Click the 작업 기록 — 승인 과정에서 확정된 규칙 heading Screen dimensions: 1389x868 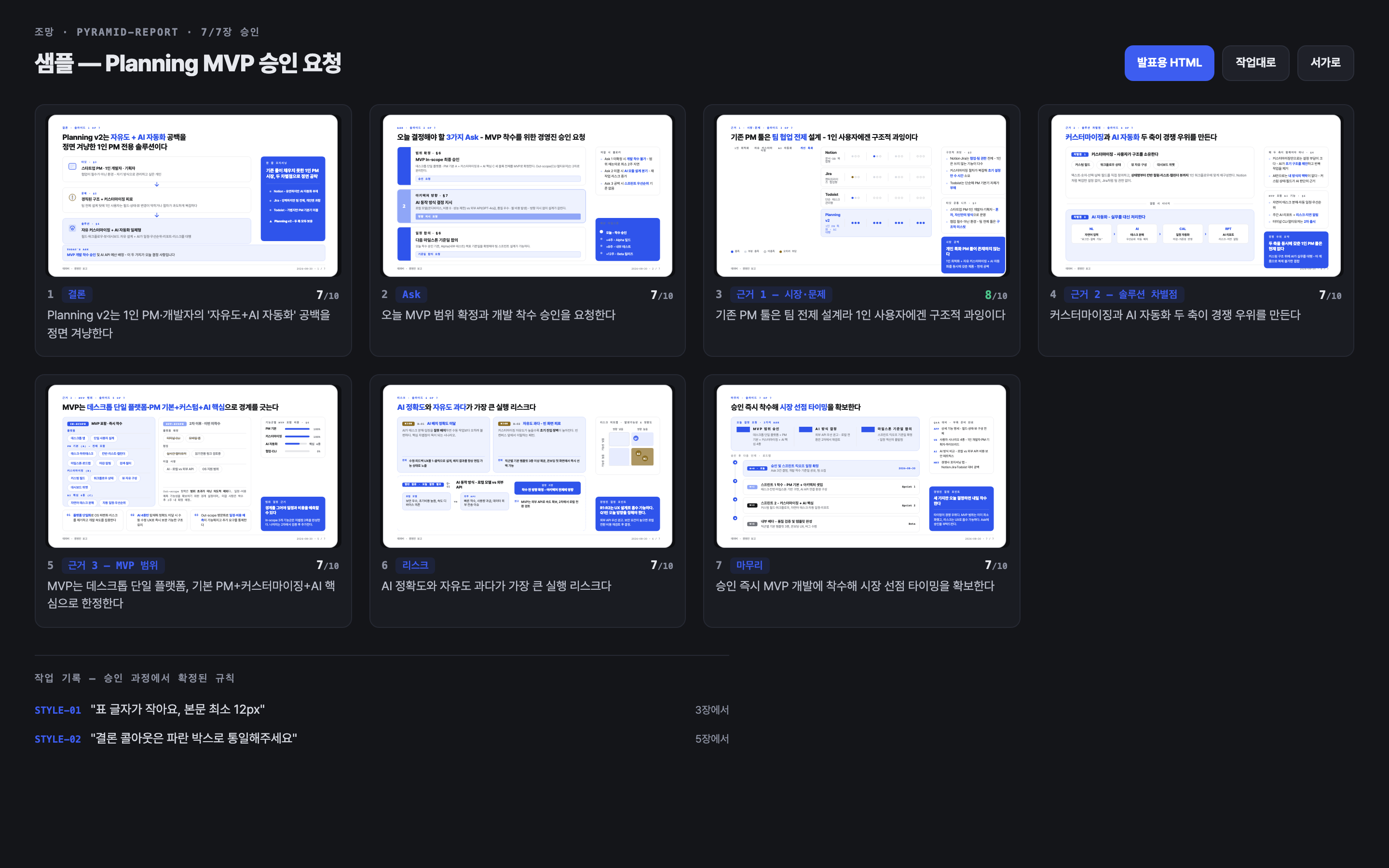point(134,678)
